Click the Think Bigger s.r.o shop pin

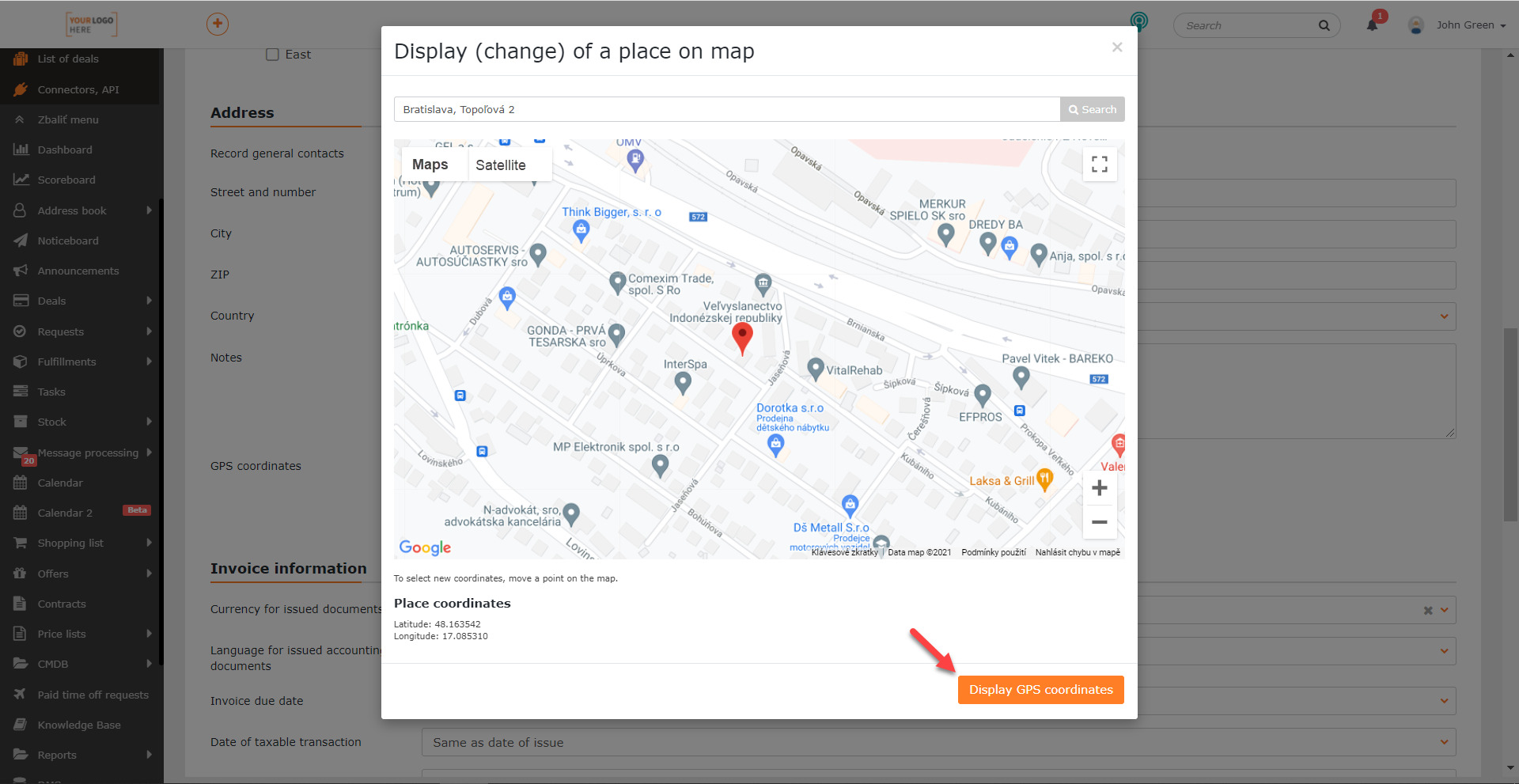[x=581, y=231]
